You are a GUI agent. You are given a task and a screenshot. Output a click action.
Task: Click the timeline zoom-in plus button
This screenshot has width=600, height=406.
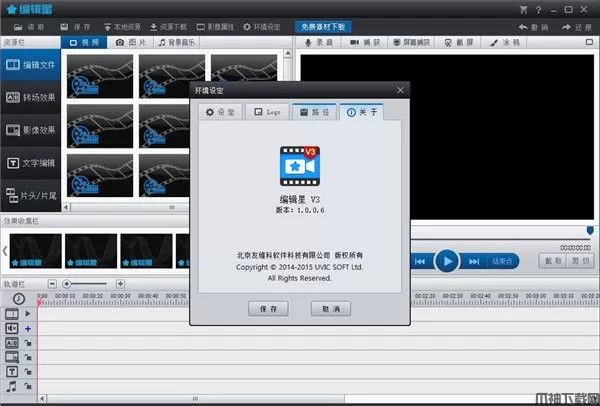pyautogui.click(x=120, y=283)
